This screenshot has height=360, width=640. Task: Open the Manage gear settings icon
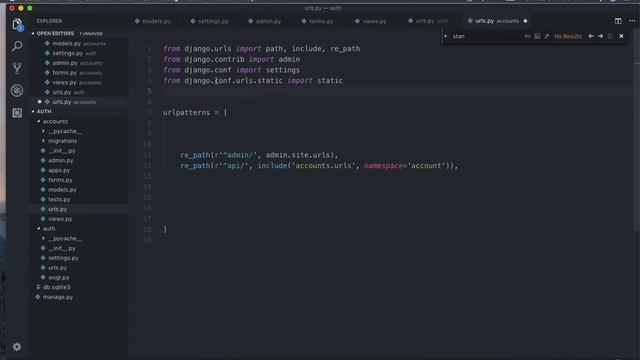click(x=17, y=347)
